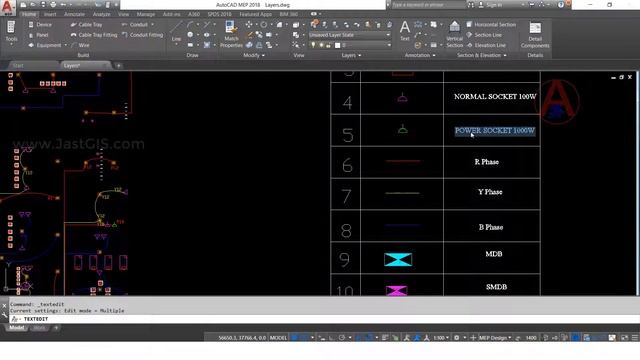Select the Move tool in Modify
640x360 pixels.
coord(249,25)
